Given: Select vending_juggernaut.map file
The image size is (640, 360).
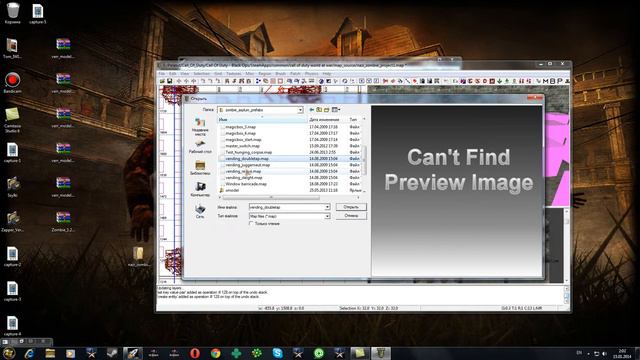Looking at the screenshot, I should tap(247, 165).
